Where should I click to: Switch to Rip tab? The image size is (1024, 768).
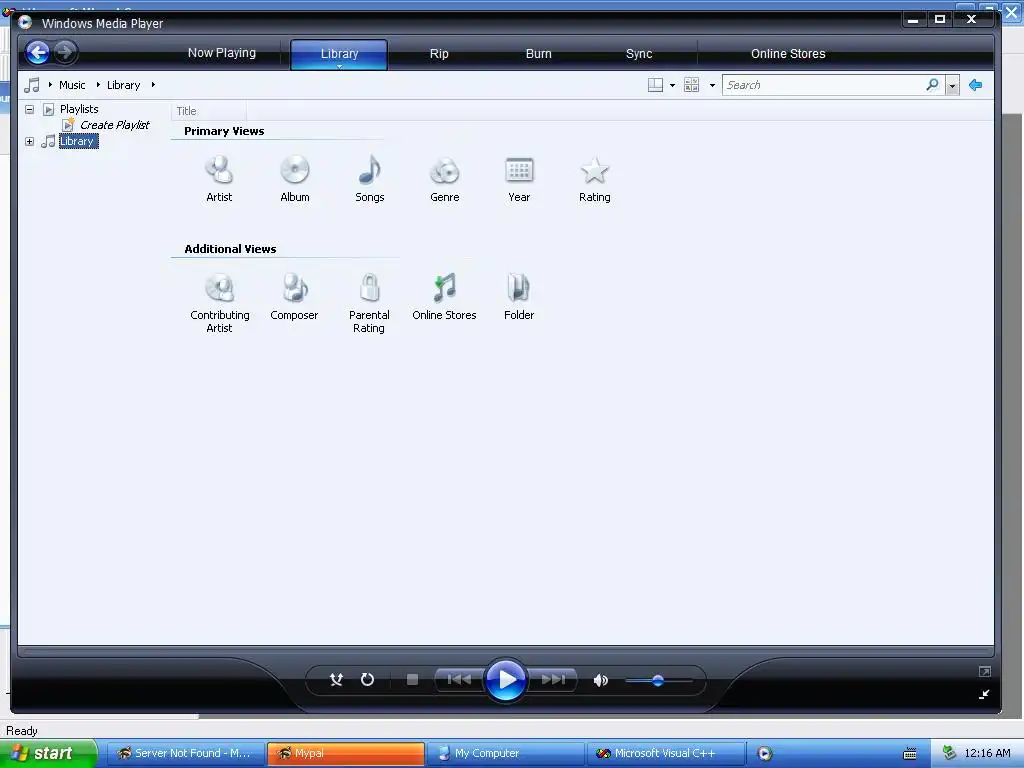click(439, 54)
